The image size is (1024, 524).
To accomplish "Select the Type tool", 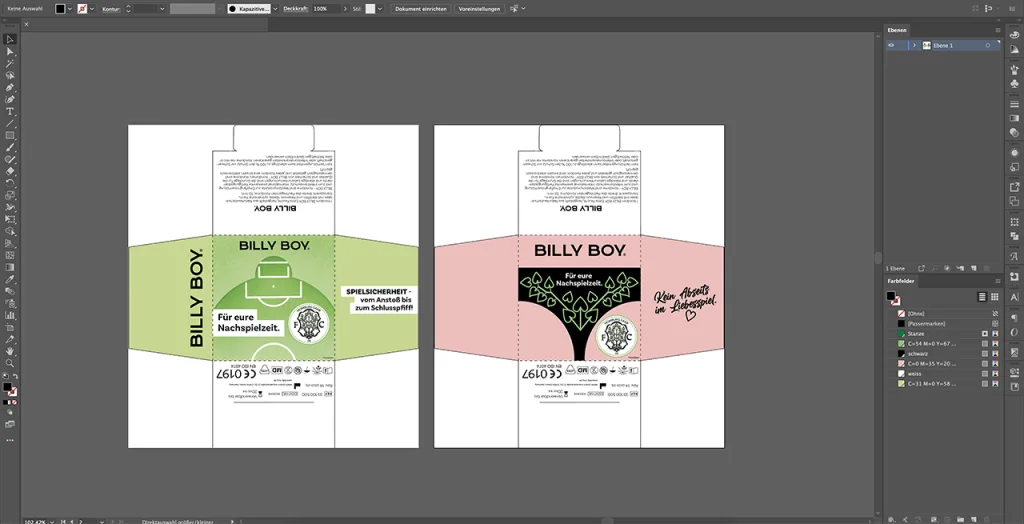I will pos(10,112).
